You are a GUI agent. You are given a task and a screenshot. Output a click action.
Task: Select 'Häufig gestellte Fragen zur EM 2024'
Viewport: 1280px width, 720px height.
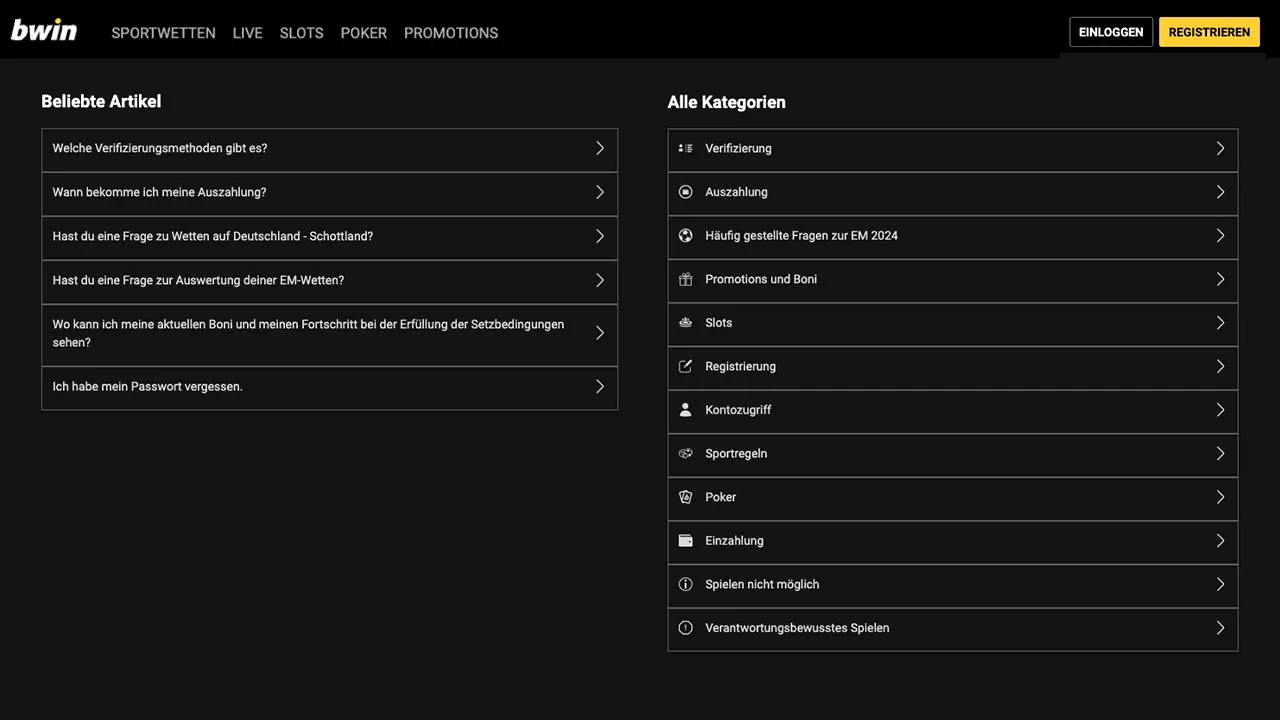pos(801,236)
